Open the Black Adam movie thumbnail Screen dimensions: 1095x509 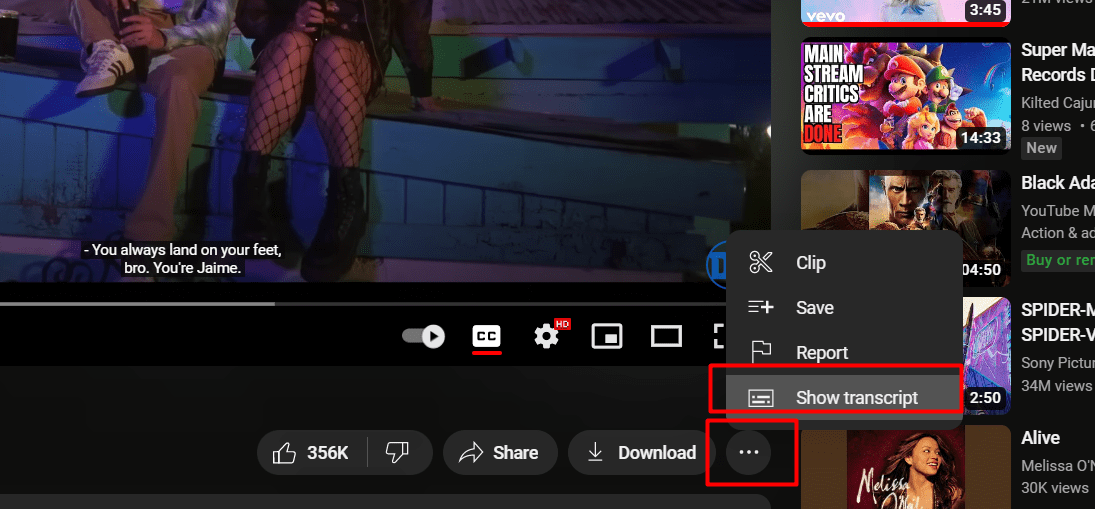906,228
